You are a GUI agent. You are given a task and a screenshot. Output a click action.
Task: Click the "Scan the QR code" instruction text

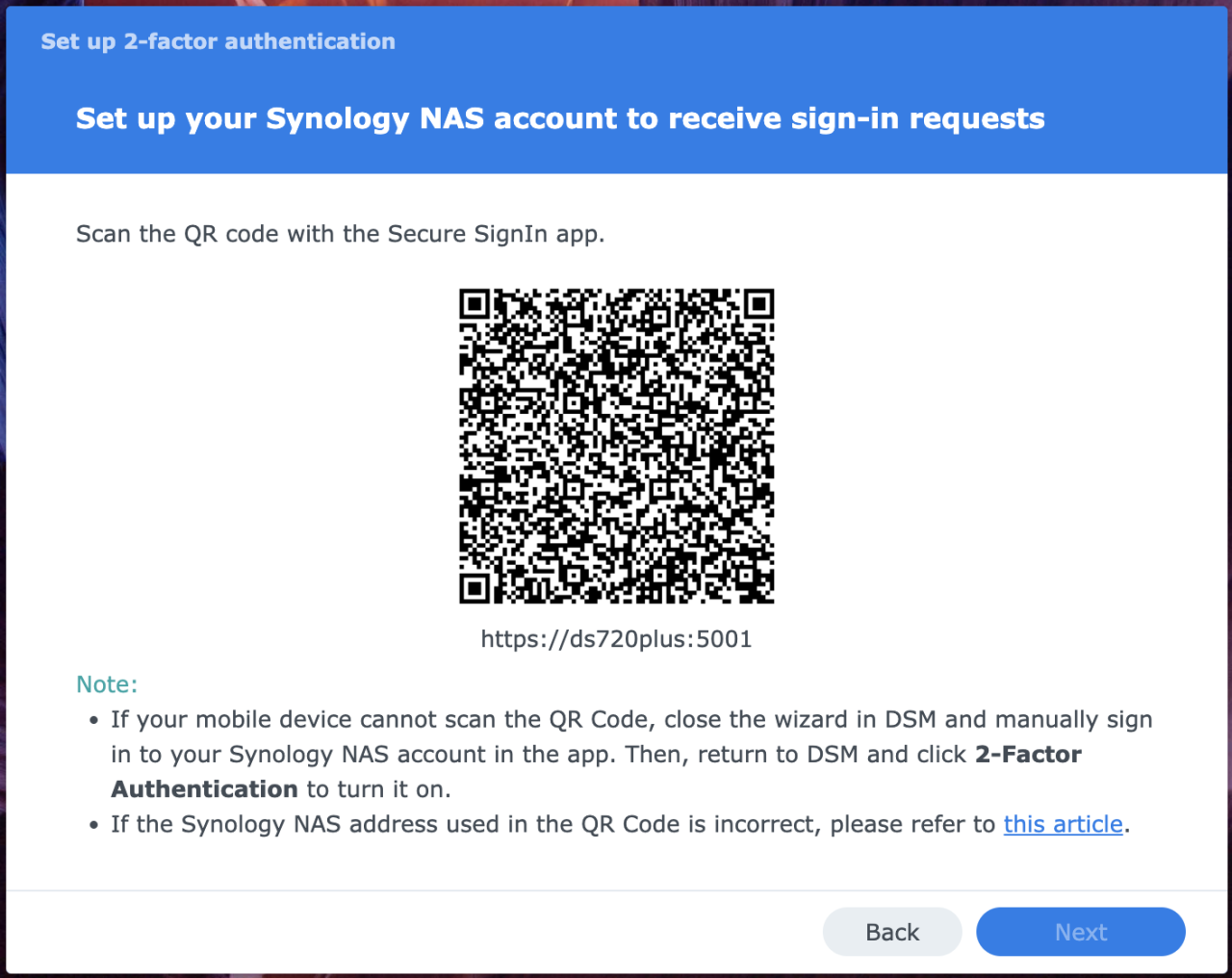pyautogui.click(x=340, y=234)
